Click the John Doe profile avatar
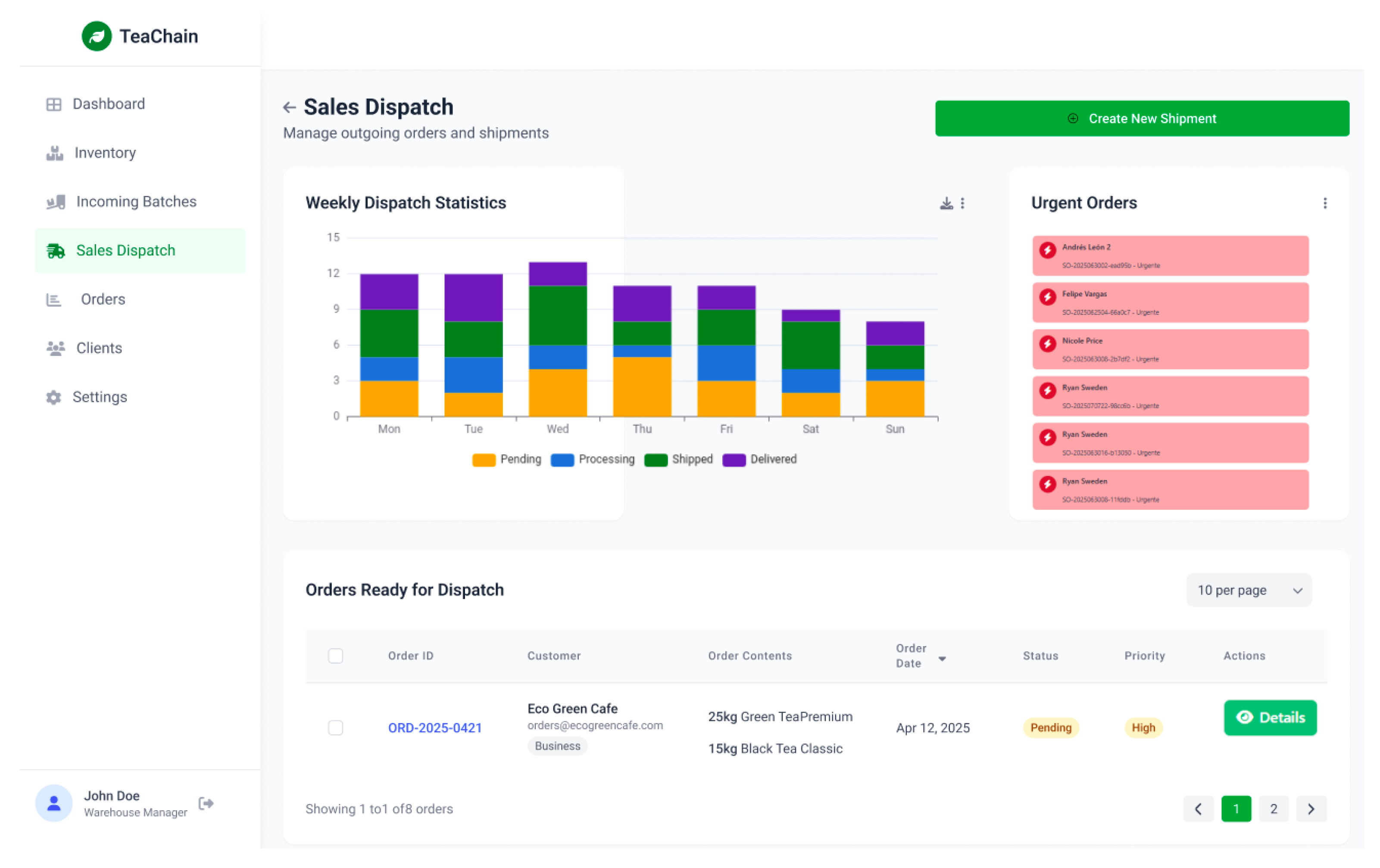1380x868 pixels. coord(54,803)
